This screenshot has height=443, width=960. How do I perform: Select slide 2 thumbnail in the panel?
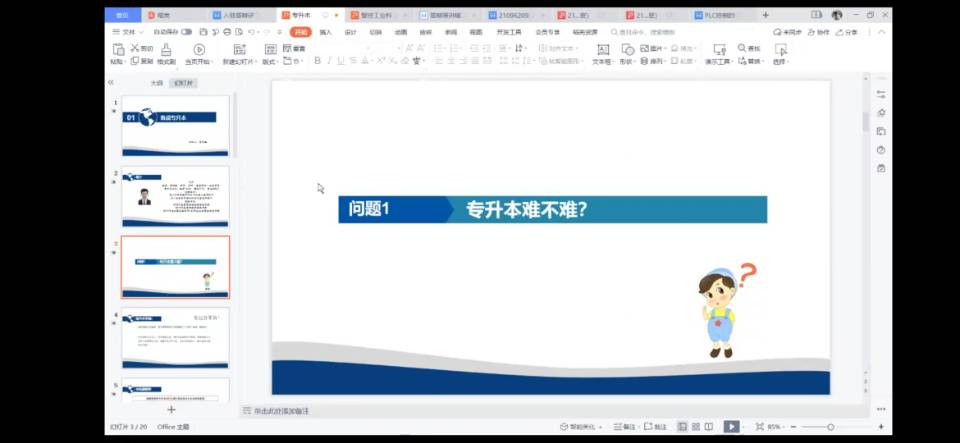tap(175, 196)
